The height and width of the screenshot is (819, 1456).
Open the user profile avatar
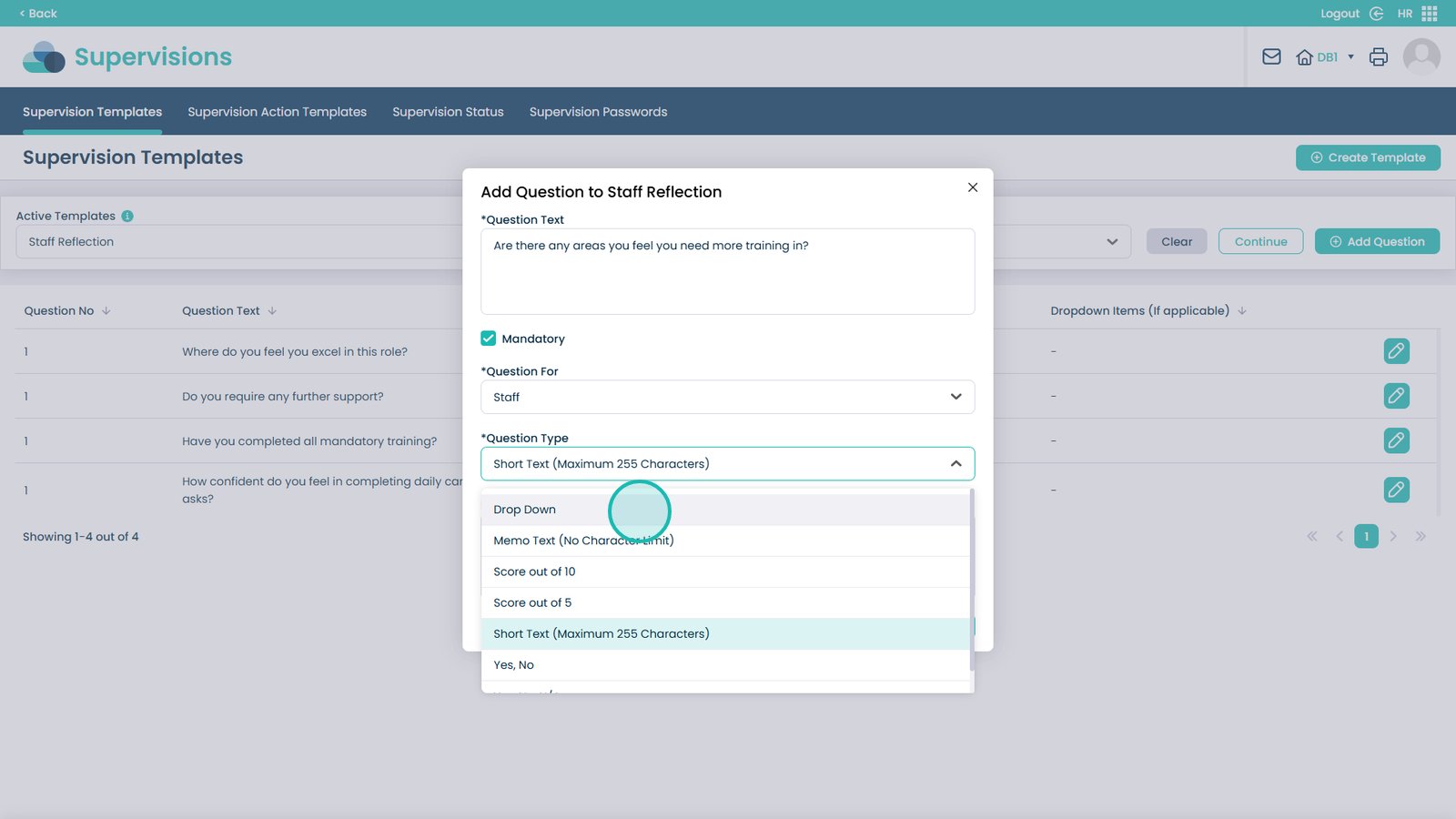click(1421, 57)
